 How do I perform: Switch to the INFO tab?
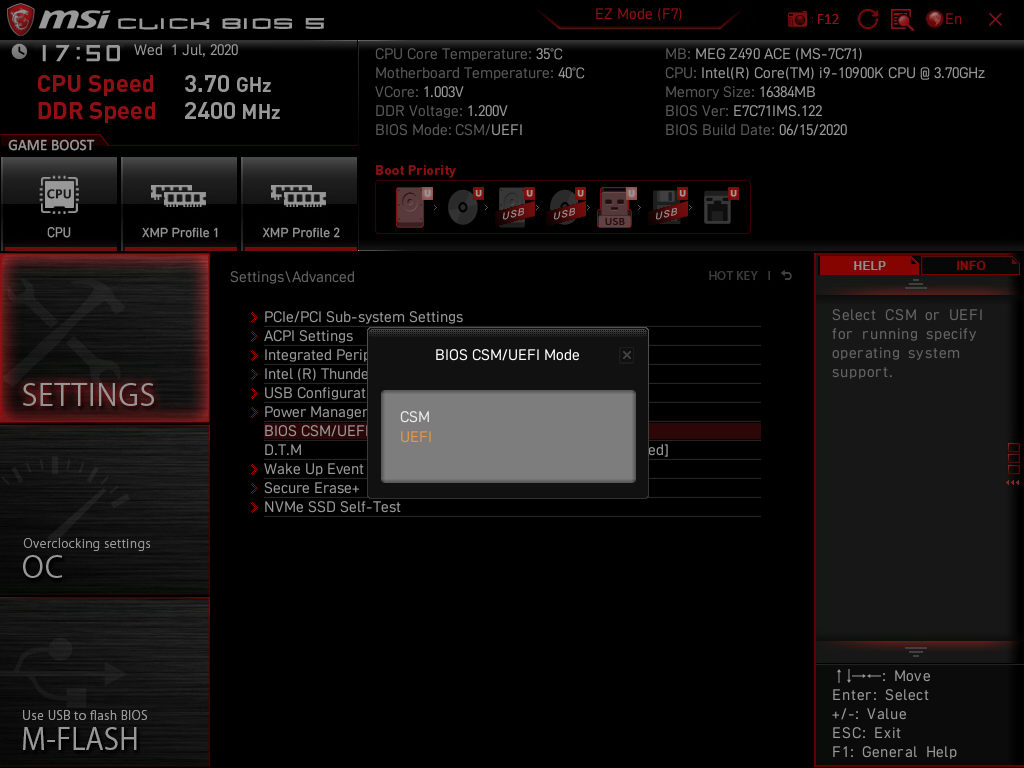point(969,264)
